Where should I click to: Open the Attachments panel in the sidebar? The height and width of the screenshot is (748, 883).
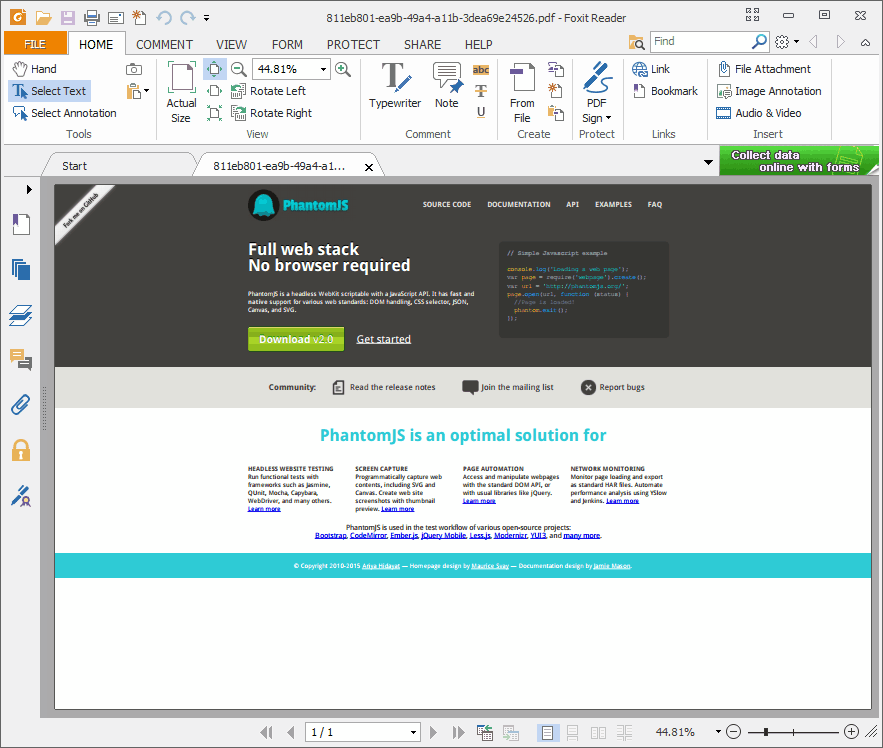pyautogui.click(x=21, y=404)
